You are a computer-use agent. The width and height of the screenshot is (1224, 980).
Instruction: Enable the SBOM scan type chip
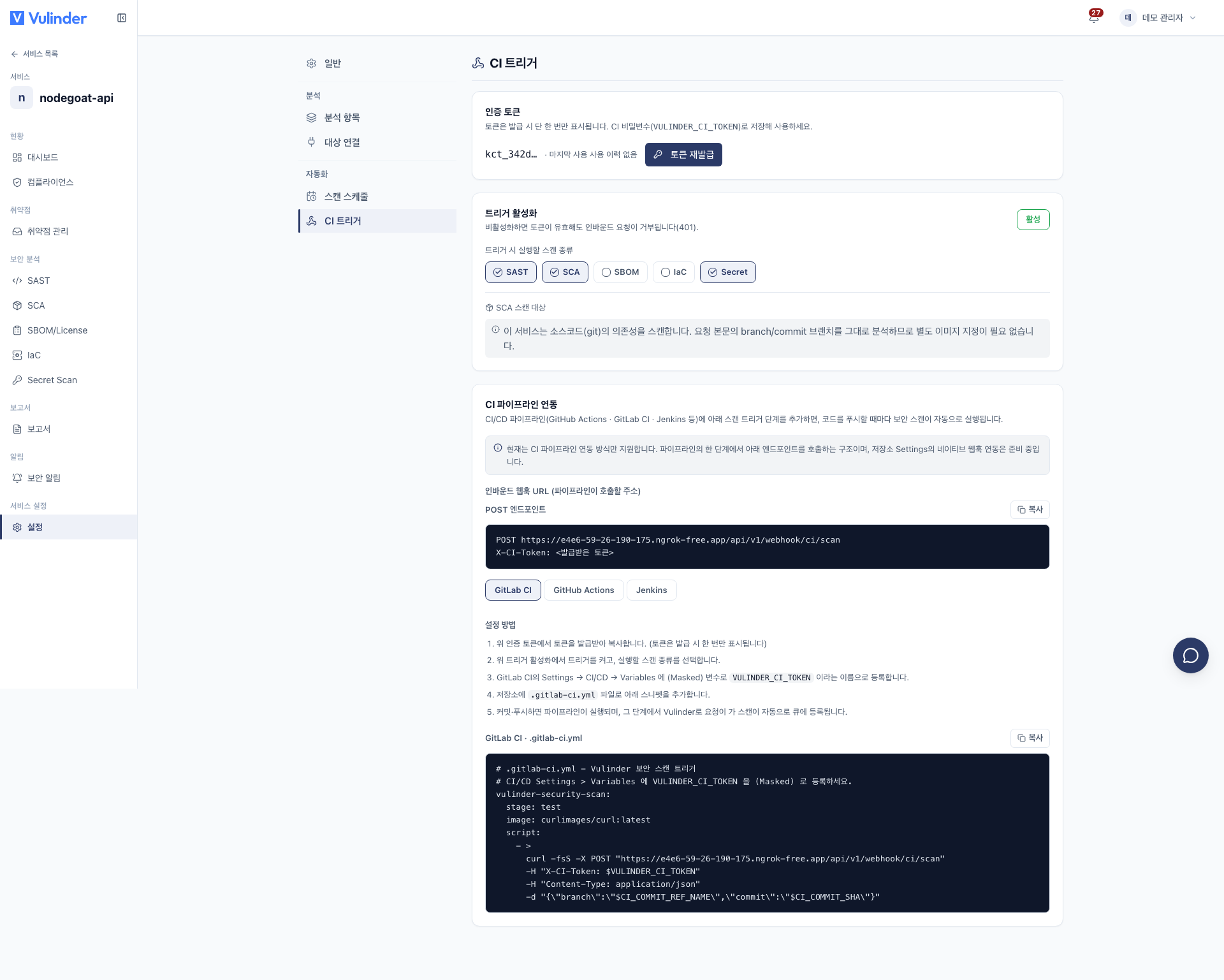[x=620, y=272]
